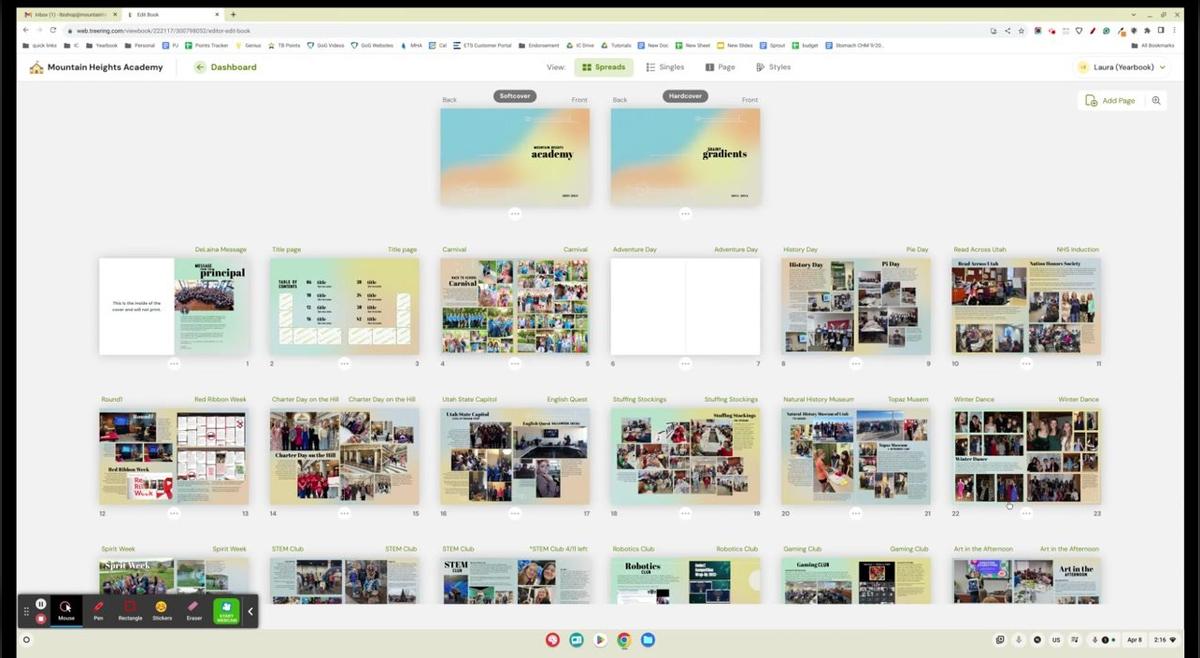Click the 'English Quest' page label
The image size is (1200, 658).
click(566, 399)
